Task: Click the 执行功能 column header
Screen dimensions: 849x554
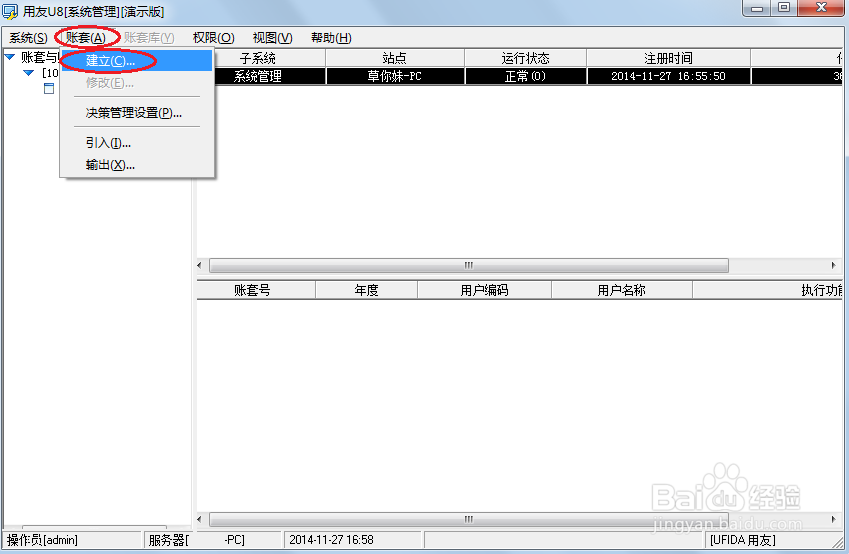Action: pyautogui.click(x=768, y=290)
